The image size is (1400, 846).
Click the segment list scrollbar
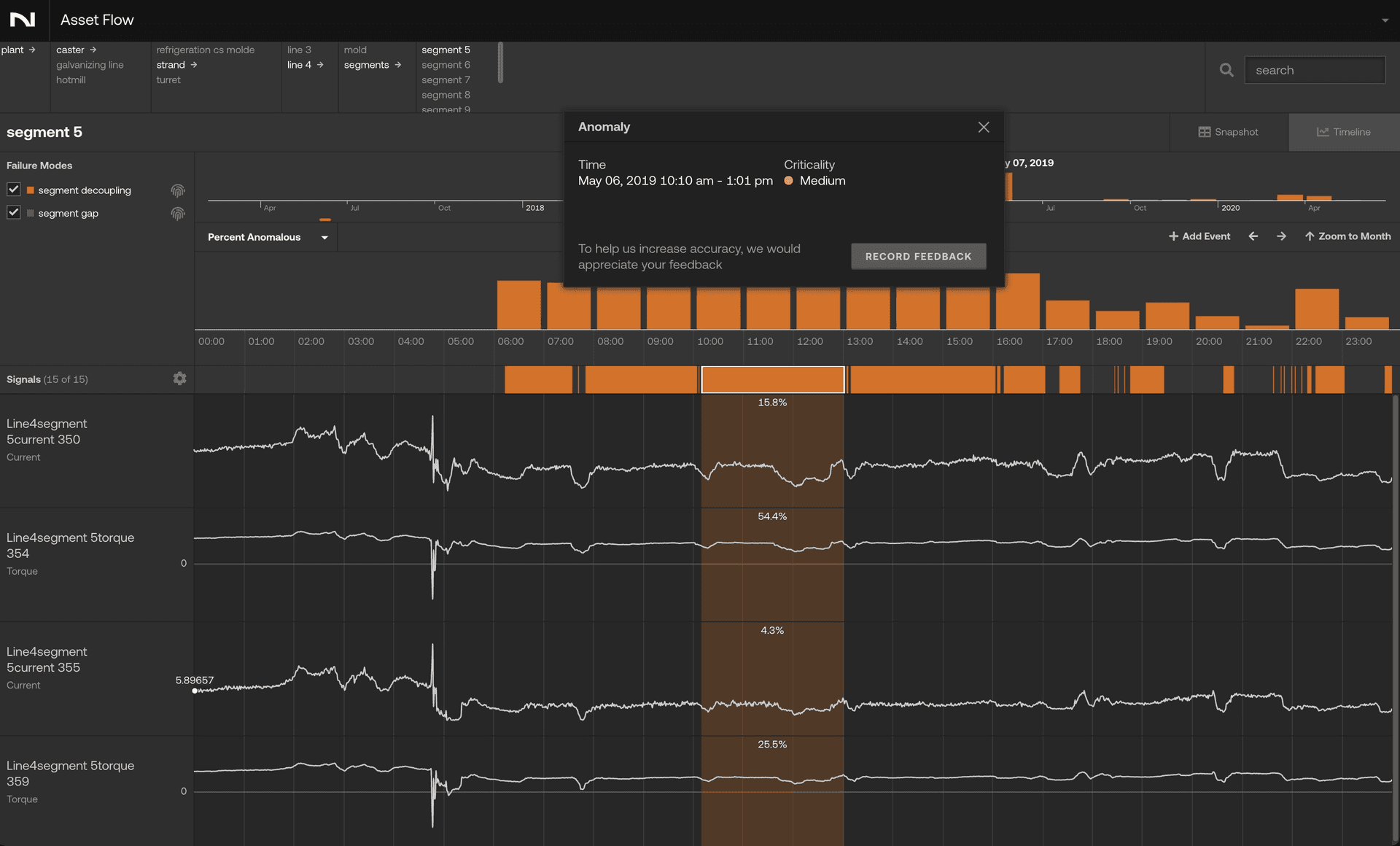click(500, 63)
